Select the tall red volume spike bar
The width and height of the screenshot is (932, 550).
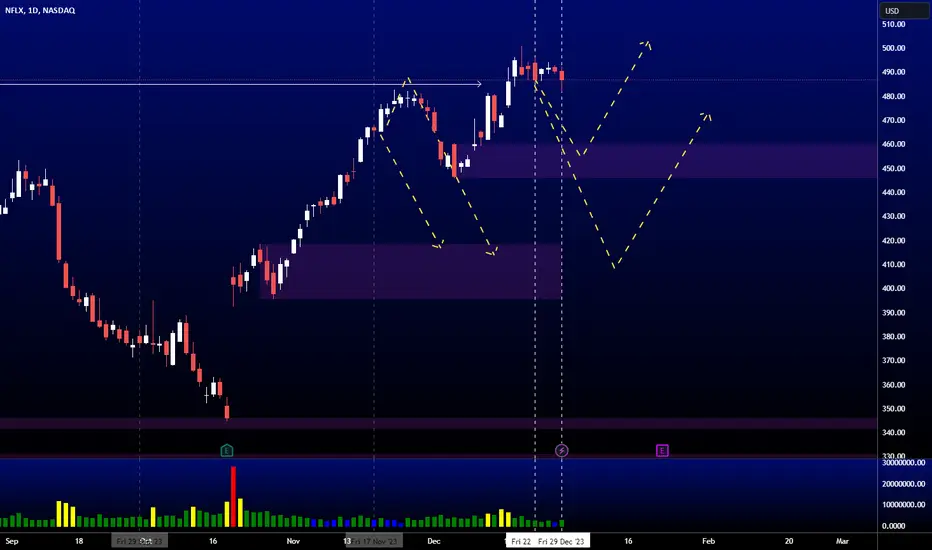tap(233, 497)
